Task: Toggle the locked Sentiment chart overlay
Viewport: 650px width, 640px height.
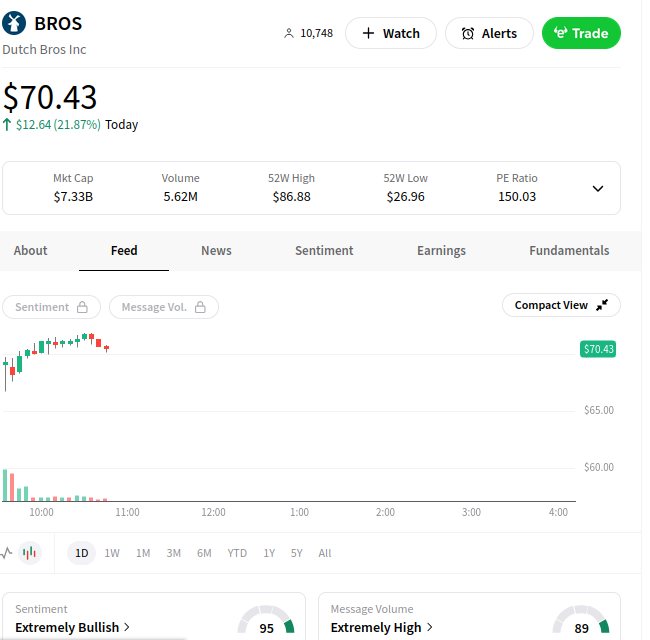Action: click(51, 307)
